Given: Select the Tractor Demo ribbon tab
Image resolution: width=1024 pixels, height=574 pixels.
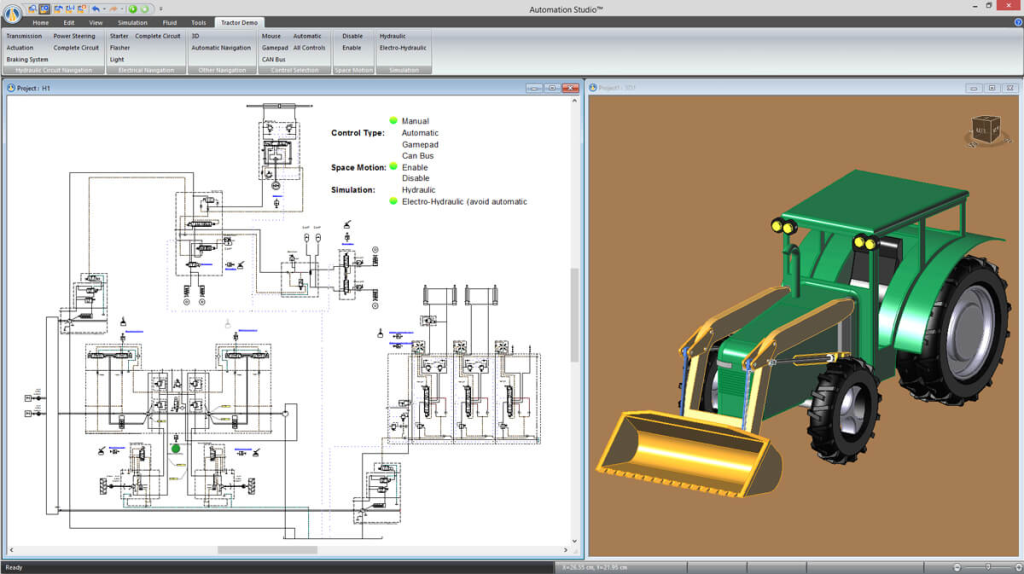Looking at the screenshot, I should (x=239, y=22).
